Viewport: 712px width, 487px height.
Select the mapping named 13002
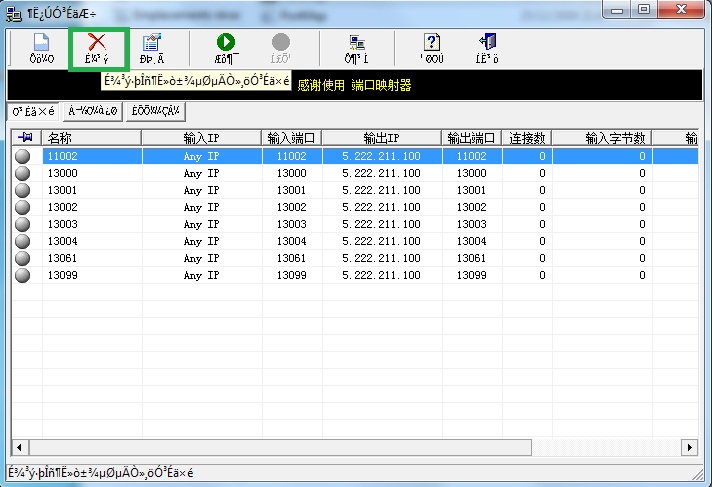point(62,207)
